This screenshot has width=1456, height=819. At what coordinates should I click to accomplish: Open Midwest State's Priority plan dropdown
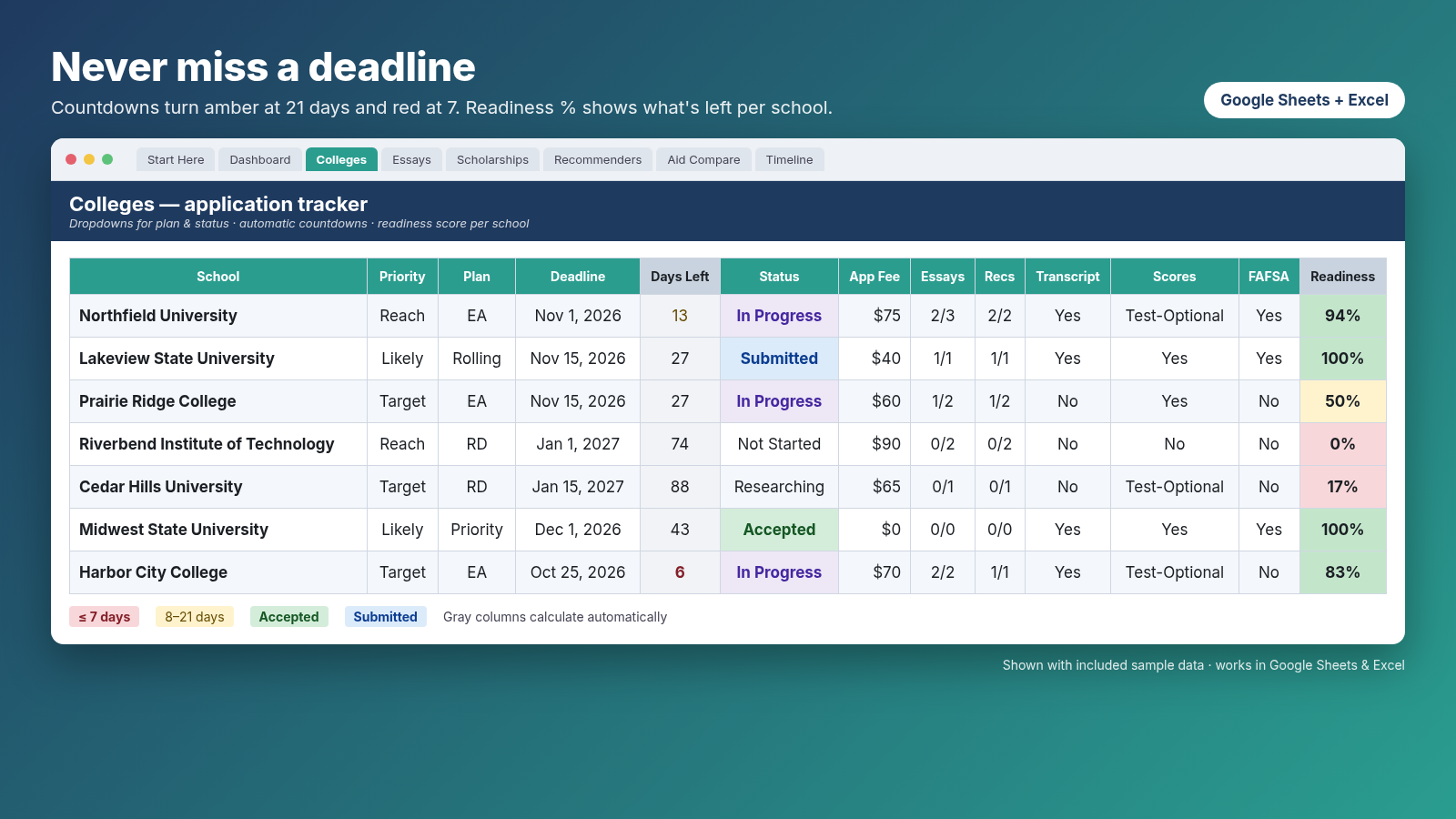pos(477,530)
